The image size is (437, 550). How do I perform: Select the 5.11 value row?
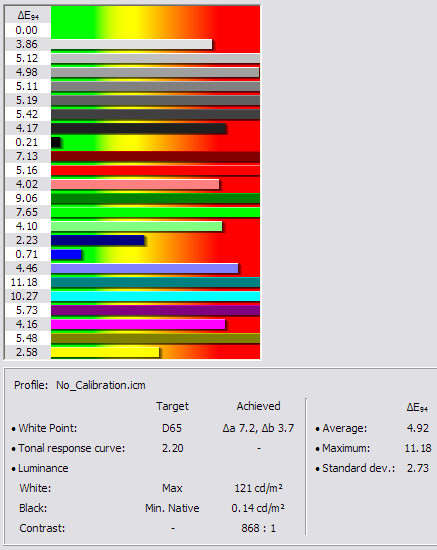(27, 86)
